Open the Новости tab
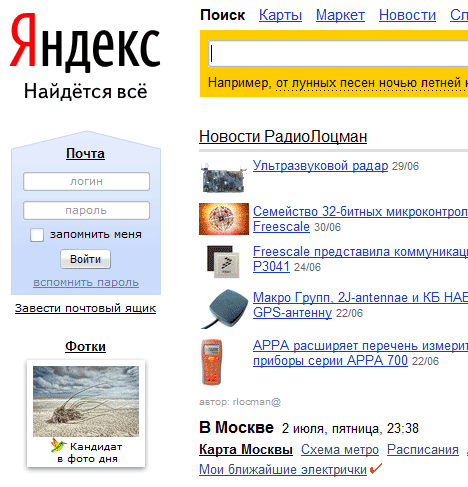Image resolution: width=468 pixels, height=487 pixels. [x=407, y=15]
